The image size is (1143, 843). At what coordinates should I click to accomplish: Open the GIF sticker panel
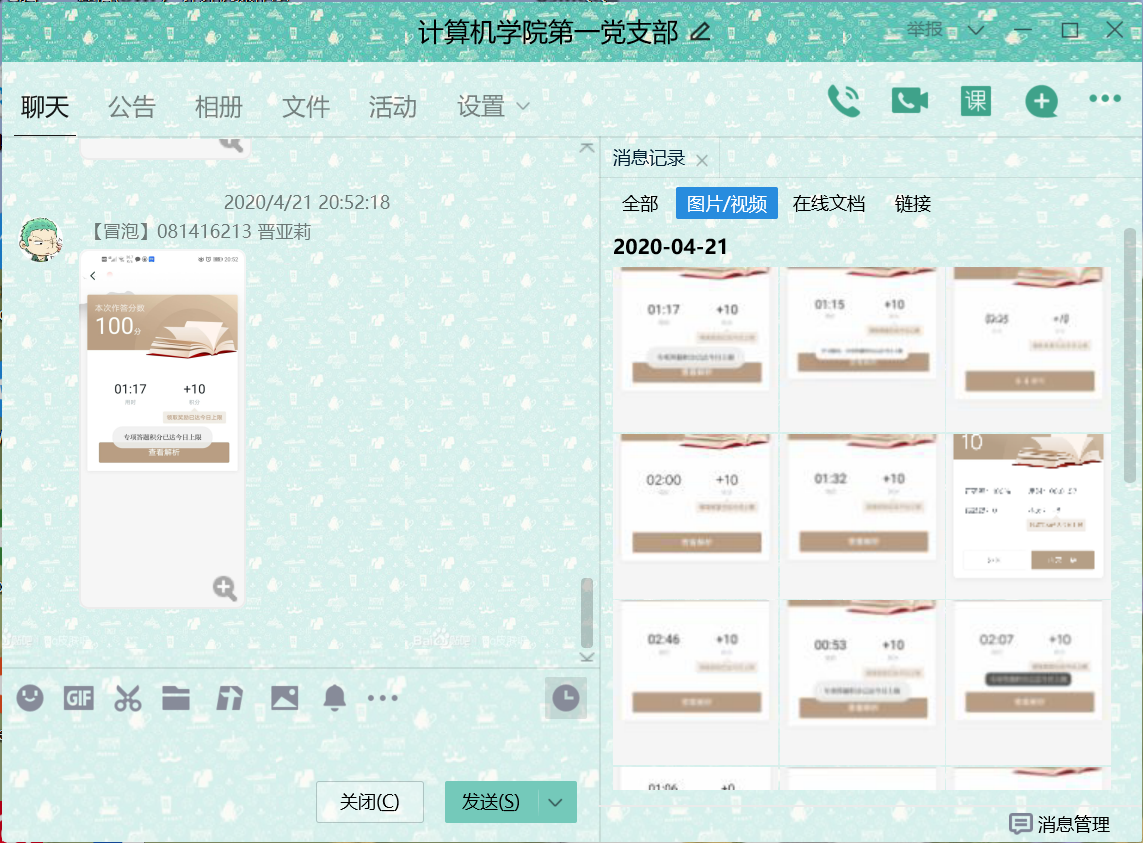click(x=78, y=698)
